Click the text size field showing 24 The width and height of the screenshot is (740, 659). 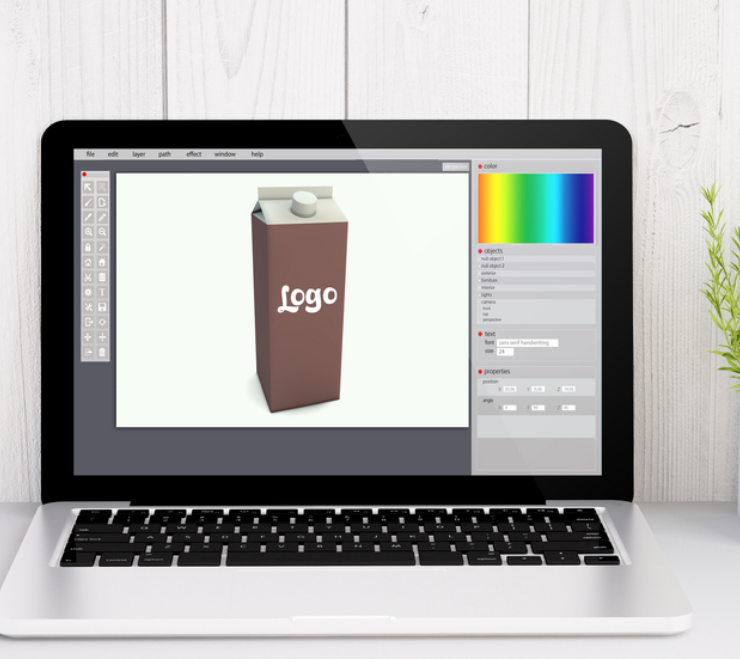[505, 352]
